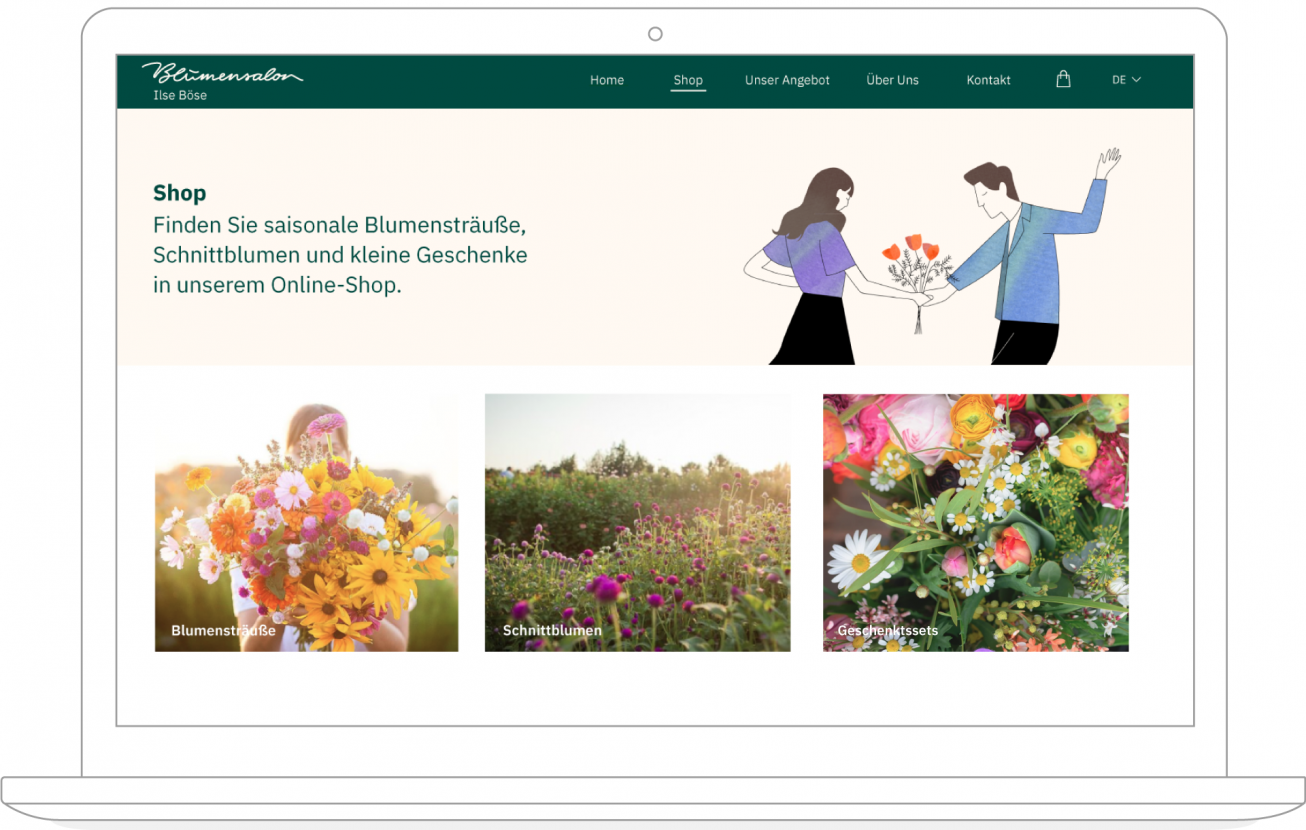
Task: Navigate to Über Uns
Action: [x=892, y=80]
